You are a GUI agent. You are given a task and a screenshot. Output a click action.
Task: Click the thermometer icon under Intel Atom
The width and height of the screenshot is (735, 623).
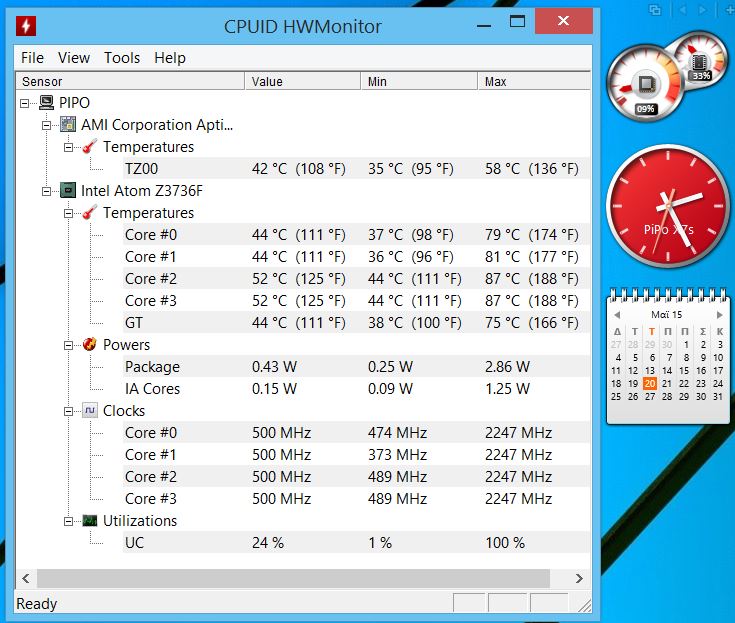(90, 212)
